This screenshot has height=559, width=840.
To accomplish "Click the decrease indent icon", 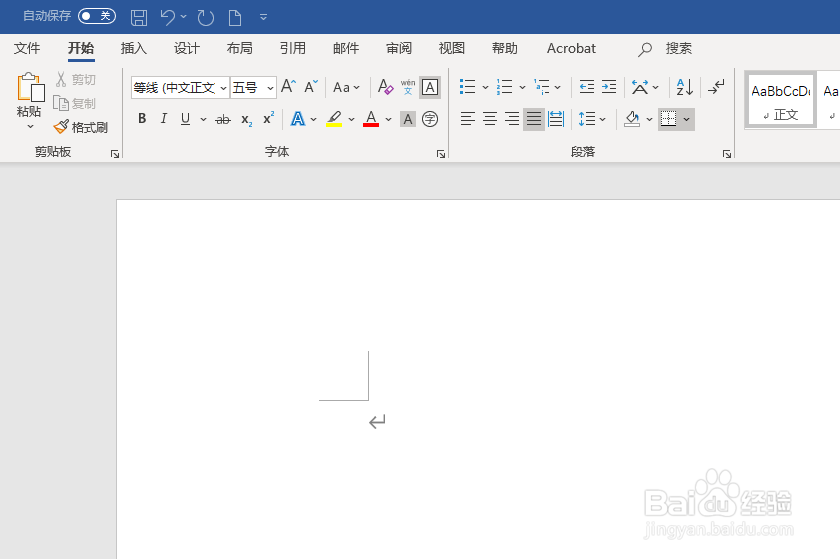I will 587,87.
